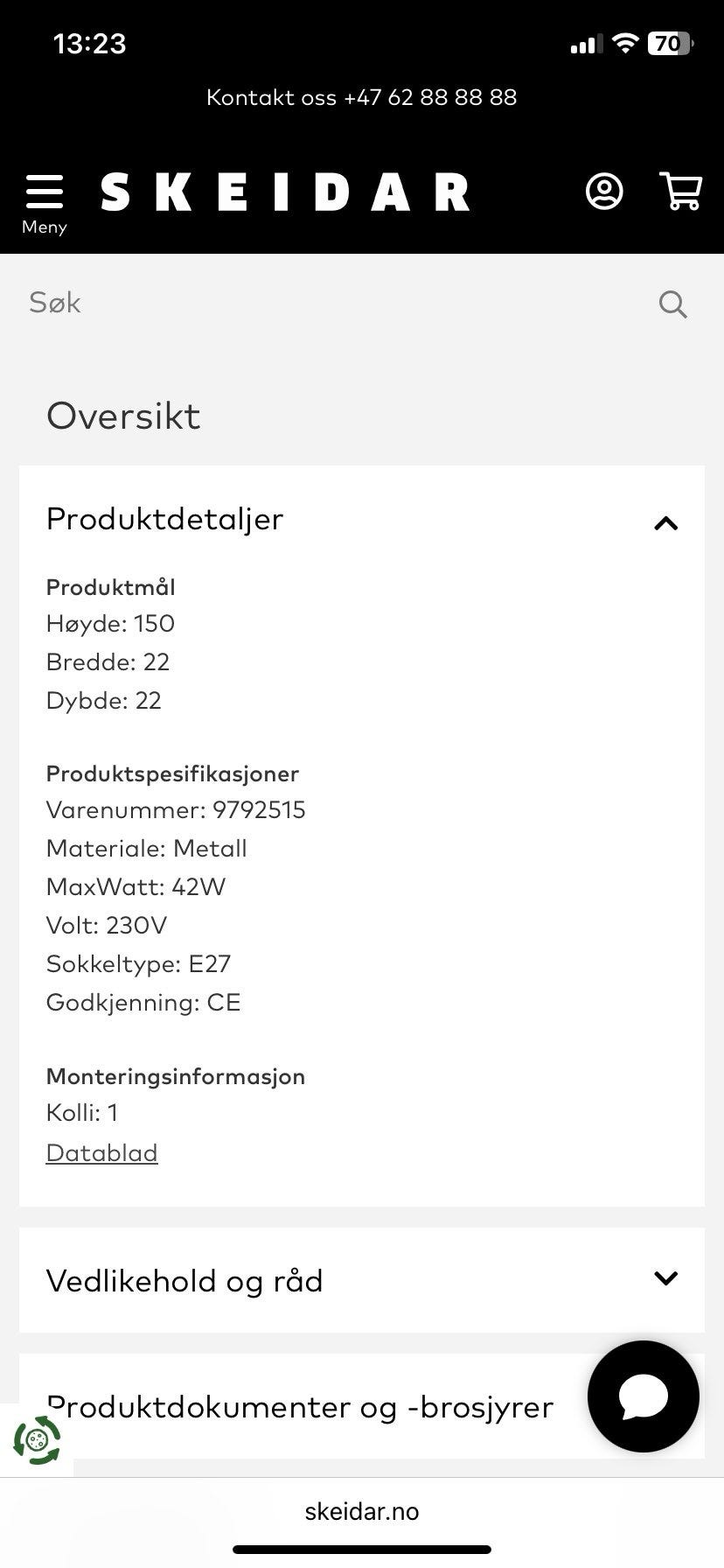The width and height of the screenshot is (724, 1568).
Task: Tap the home indicator bar
Action: click(361, 1550)
